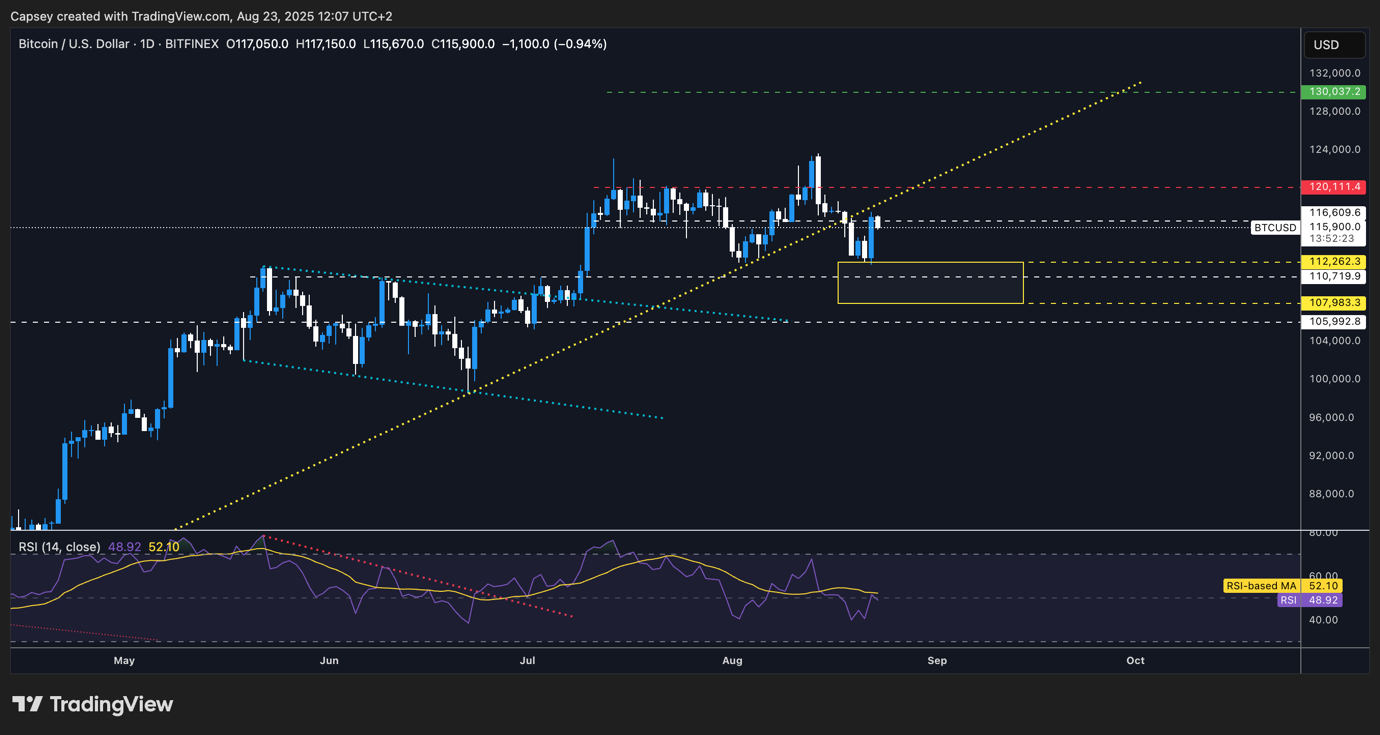Open the USD currency selector
This screenshot has height=735, width=1380.
(x=1334, y=45)
